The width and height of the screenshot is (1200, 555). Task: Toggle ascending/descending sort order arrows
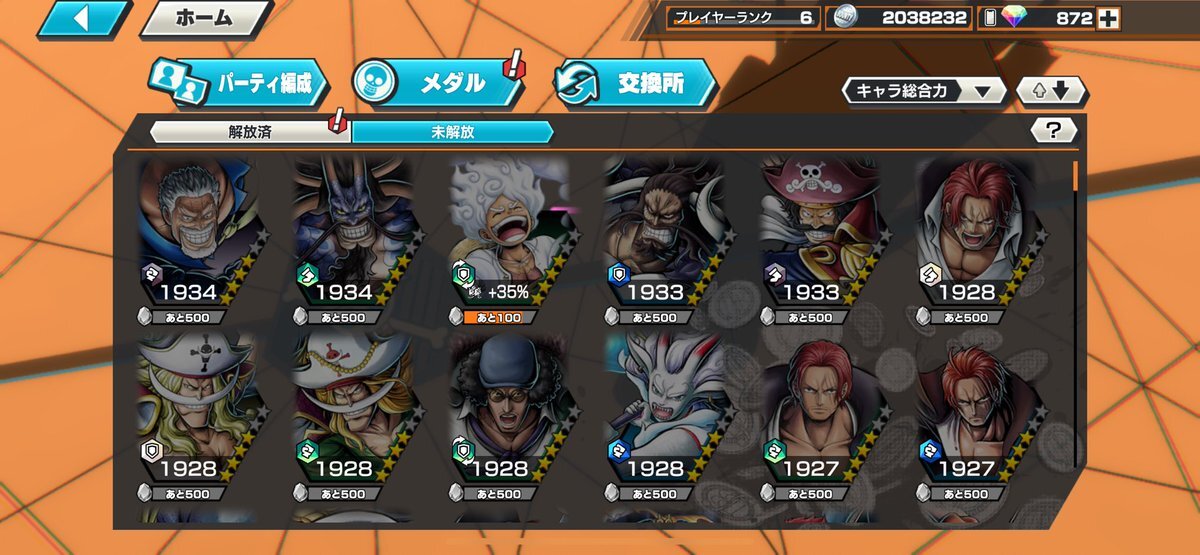[x=1051, y=91]
